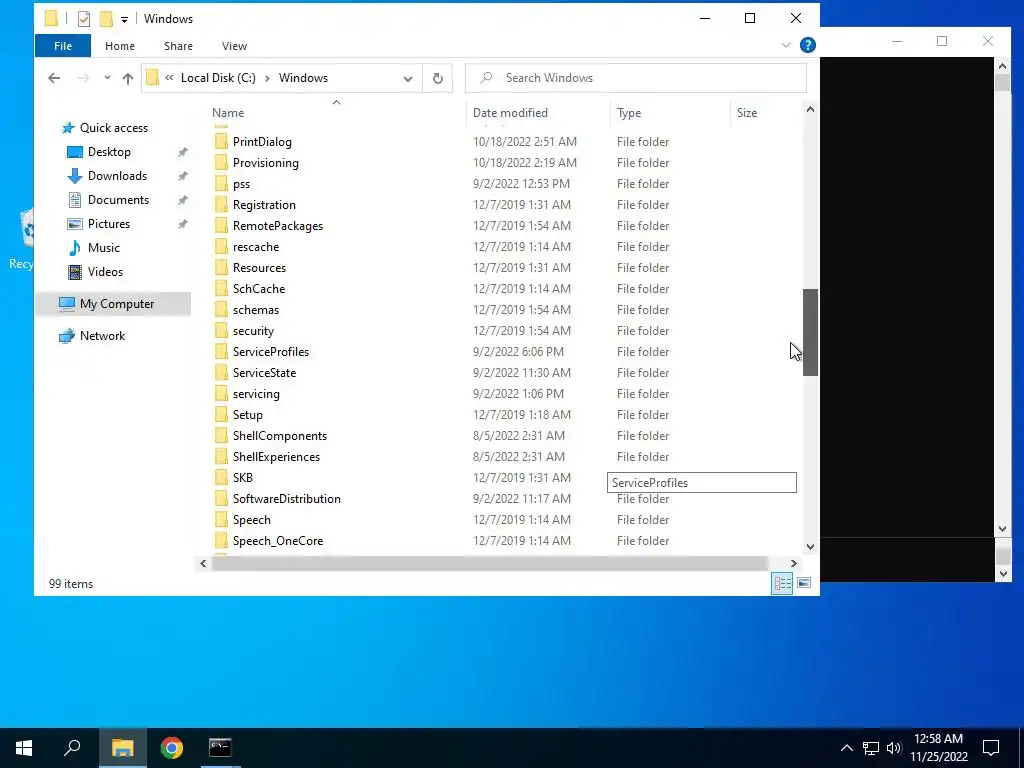The width and height of the screenshot is (1024, 768).
Task: Expand the ribbon with the chevron
Action: [x=786, y=45]
